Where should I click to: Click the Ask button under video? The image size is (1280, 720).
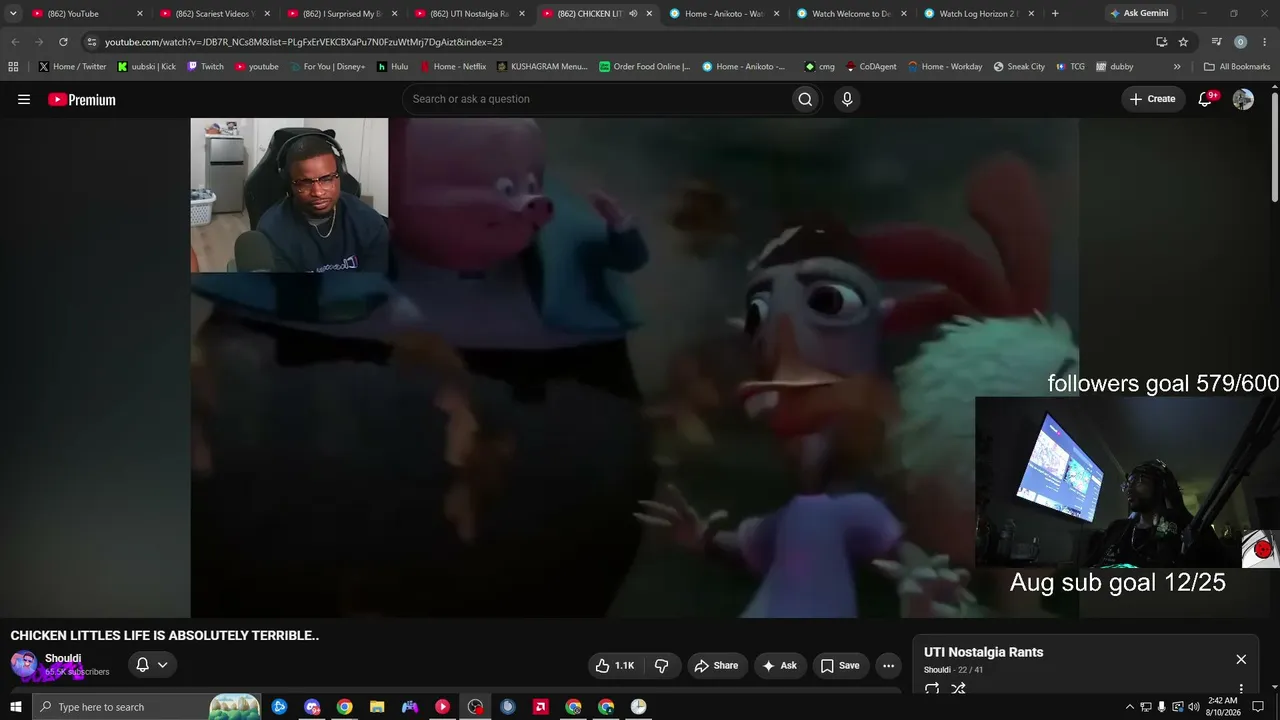tap(779, 665)
